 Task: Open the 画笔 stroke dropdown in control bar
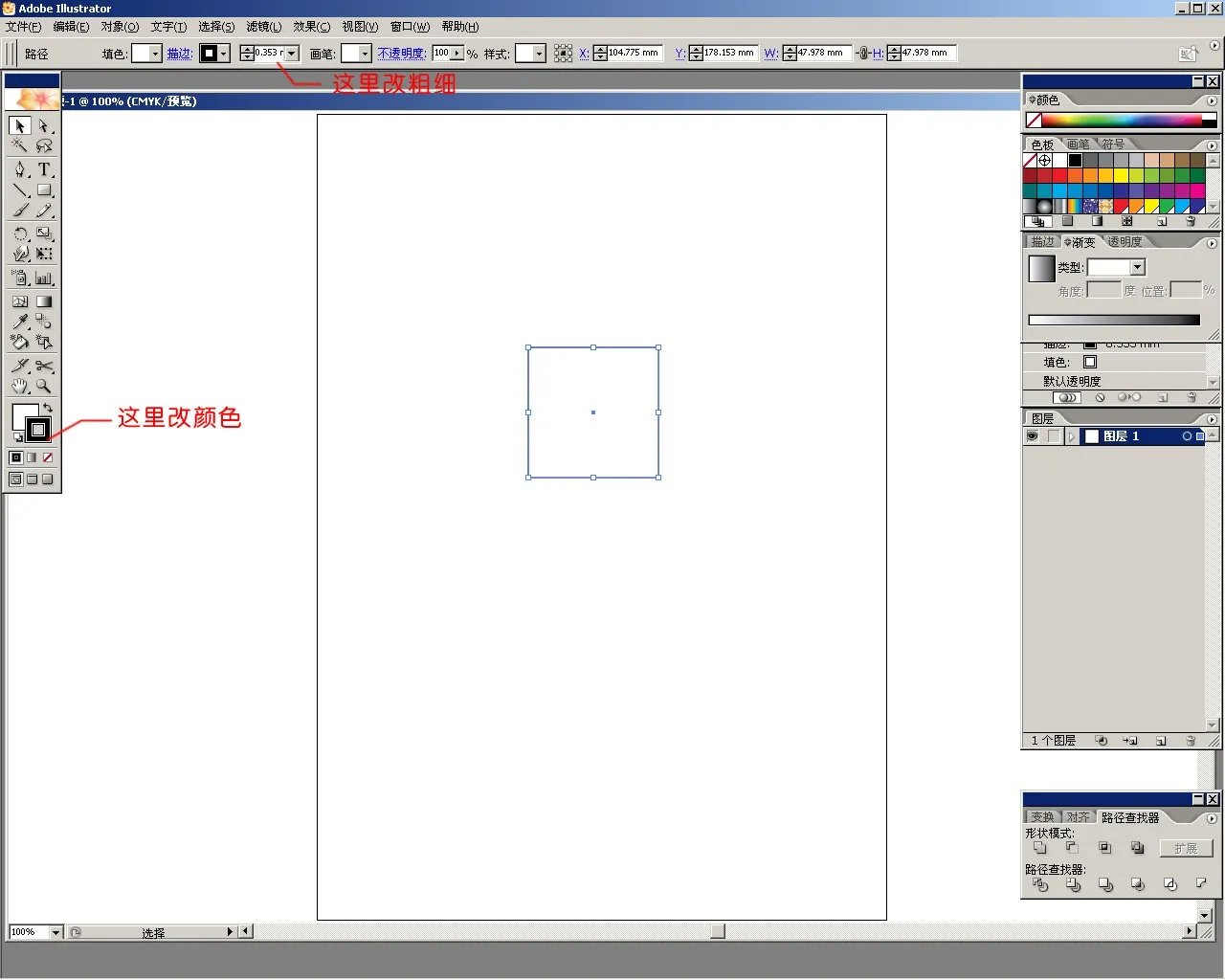click(365, 53)
